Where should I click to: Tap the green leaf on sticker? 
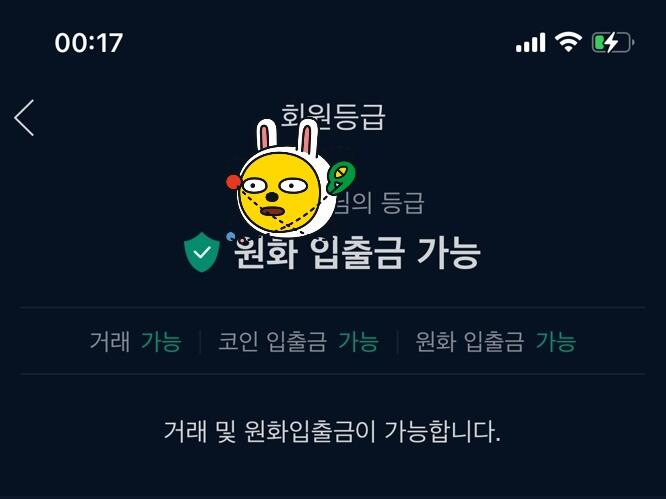click(341, 178)
